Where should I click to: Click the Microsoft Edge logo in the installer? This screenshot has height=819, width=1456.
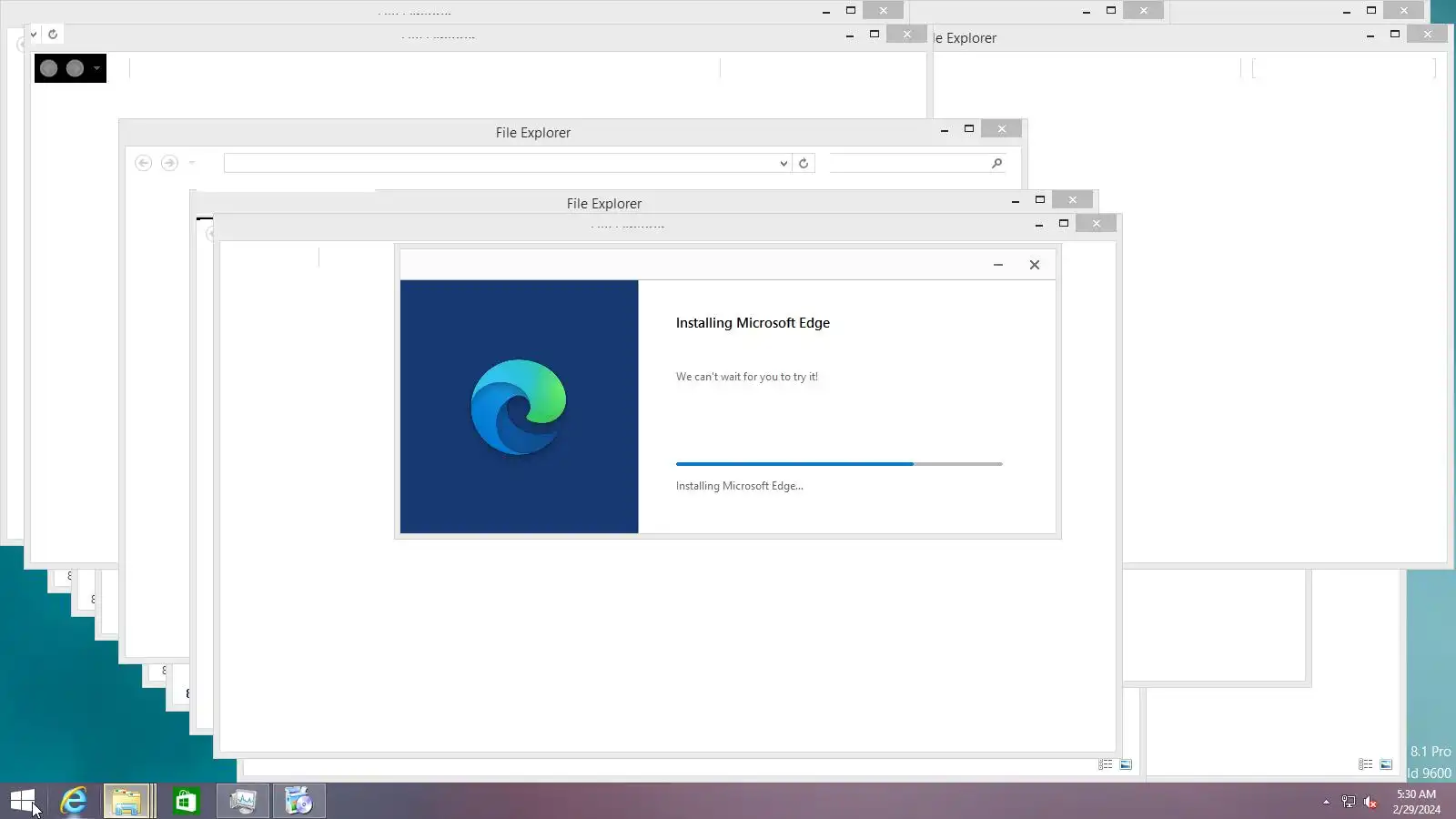click(519, 407)
